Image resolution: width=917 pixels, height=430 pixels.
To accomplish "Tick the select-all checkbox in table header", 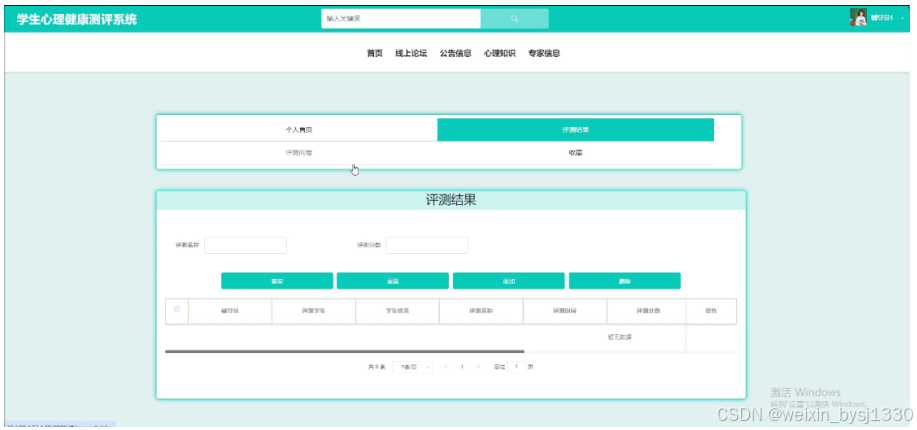I will (177, 309).
